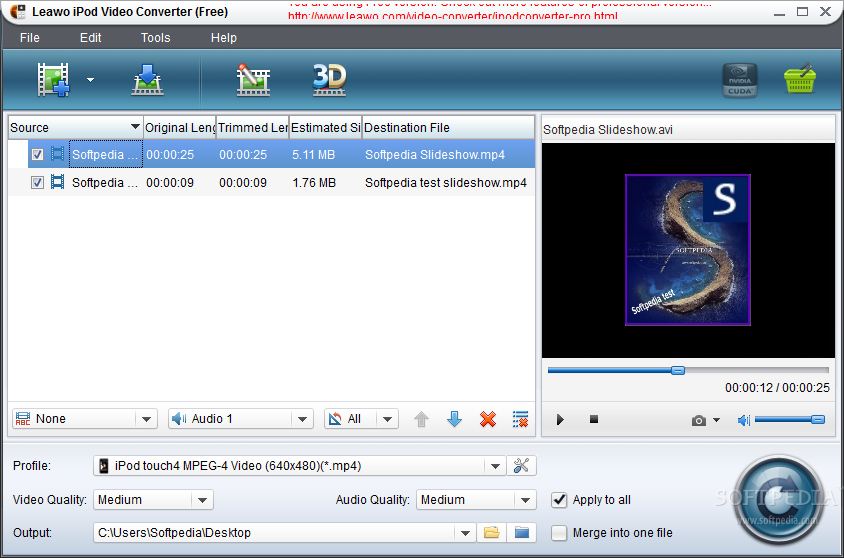
Task: Click the Move Up gray arrow icon
Action: [421, 419]
